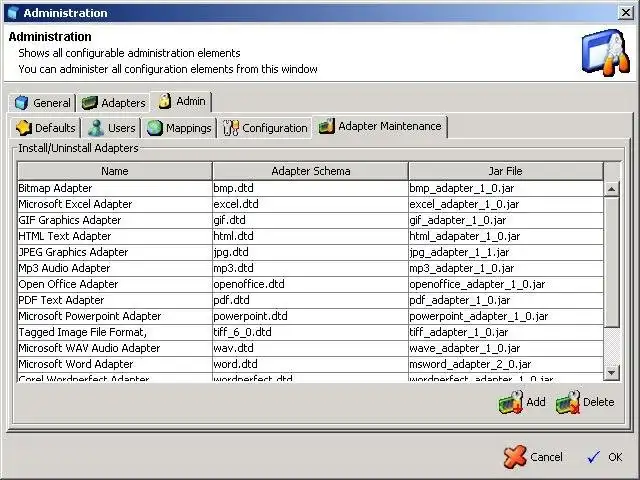Show the Mappings sub-tab

click(x=179, y=128)
